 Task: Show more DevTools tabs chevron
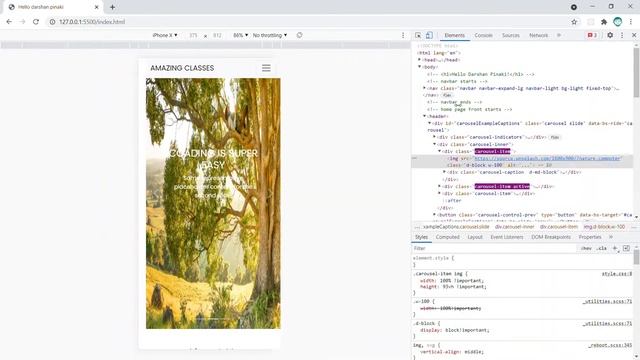(559, 36)
